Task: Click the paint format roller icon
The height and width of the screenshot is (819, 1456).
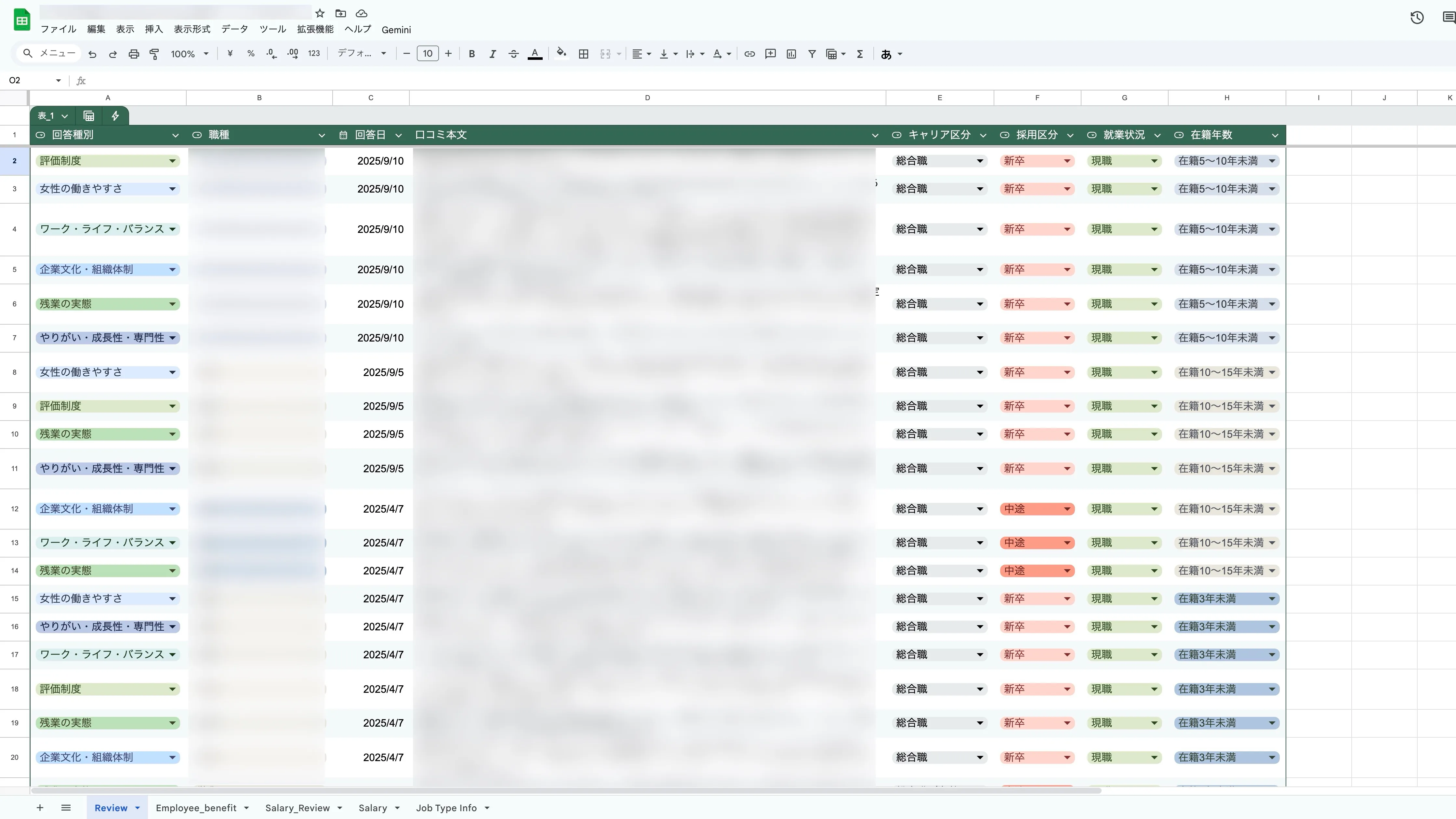Action: 154,54
